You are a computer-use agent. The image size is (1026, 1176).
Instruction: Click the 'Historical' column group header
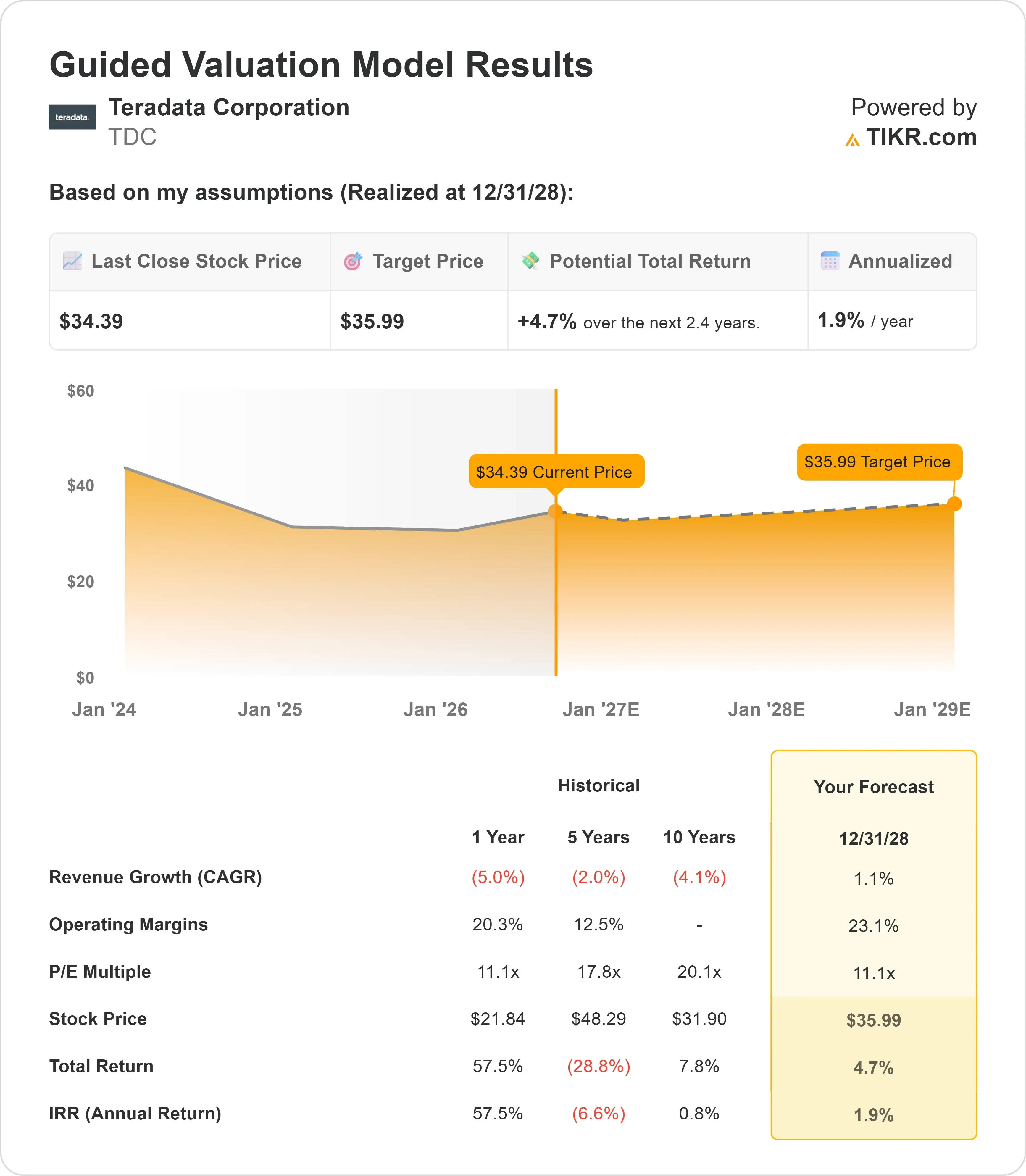pyautogui.click(x=599, y=785)
